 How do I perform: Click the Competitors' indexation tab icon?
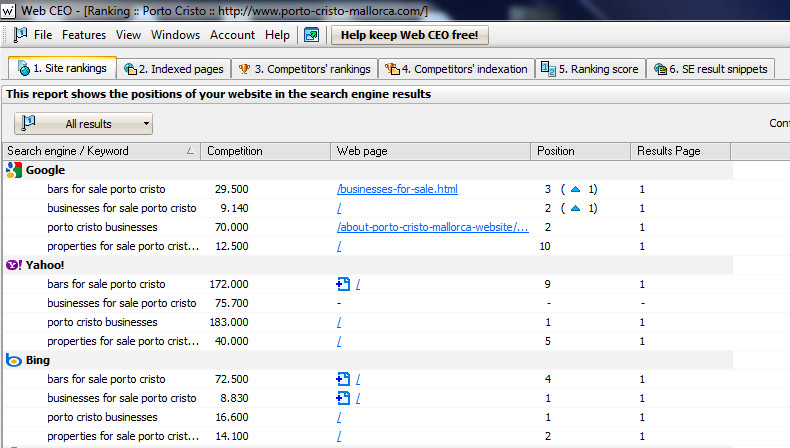pos(392,69)
